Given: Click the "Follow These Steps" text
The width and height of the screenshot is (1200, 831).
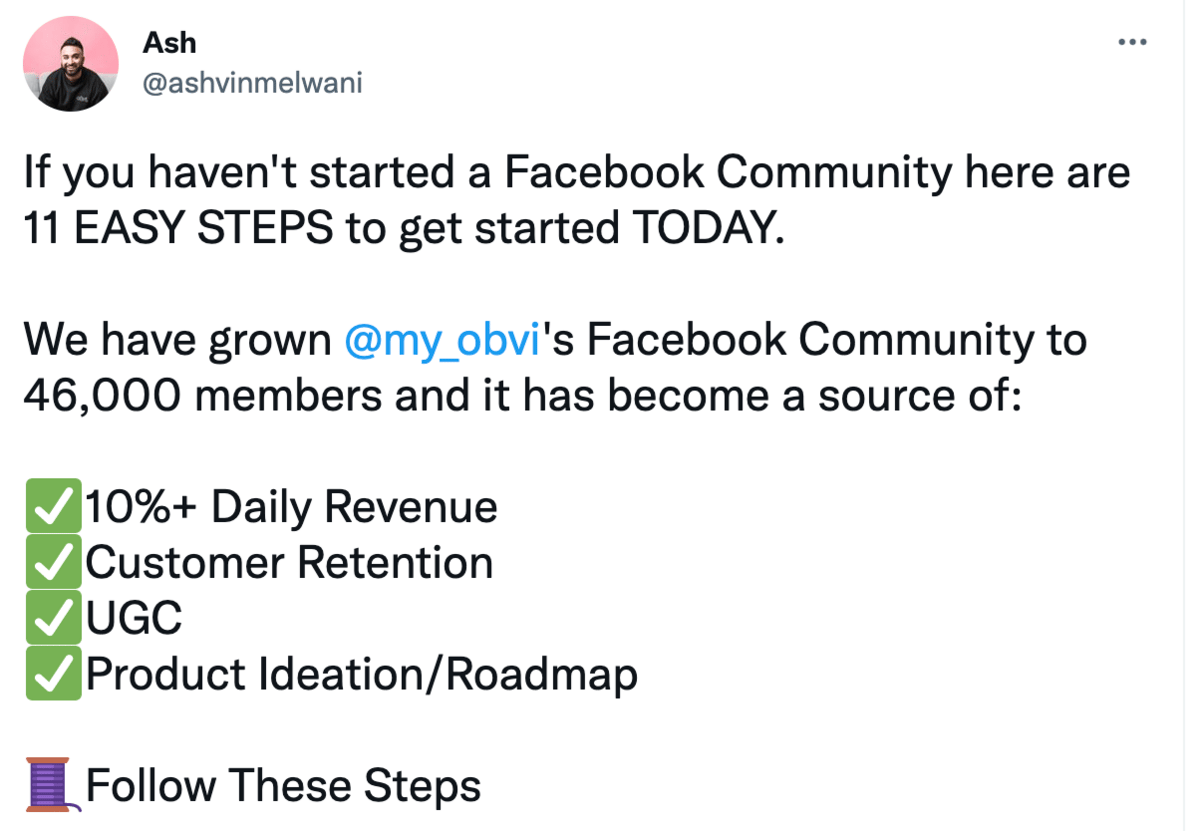Looking at the screenshot, I should pos(283,786).
